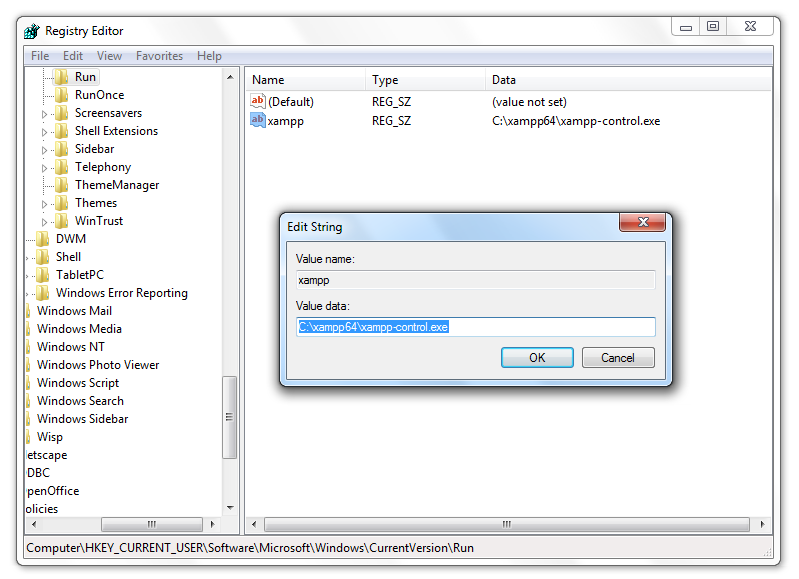799x579 pixels.
Task: Click the Windows Error Reporting folder icon
Action: [42, 293]
